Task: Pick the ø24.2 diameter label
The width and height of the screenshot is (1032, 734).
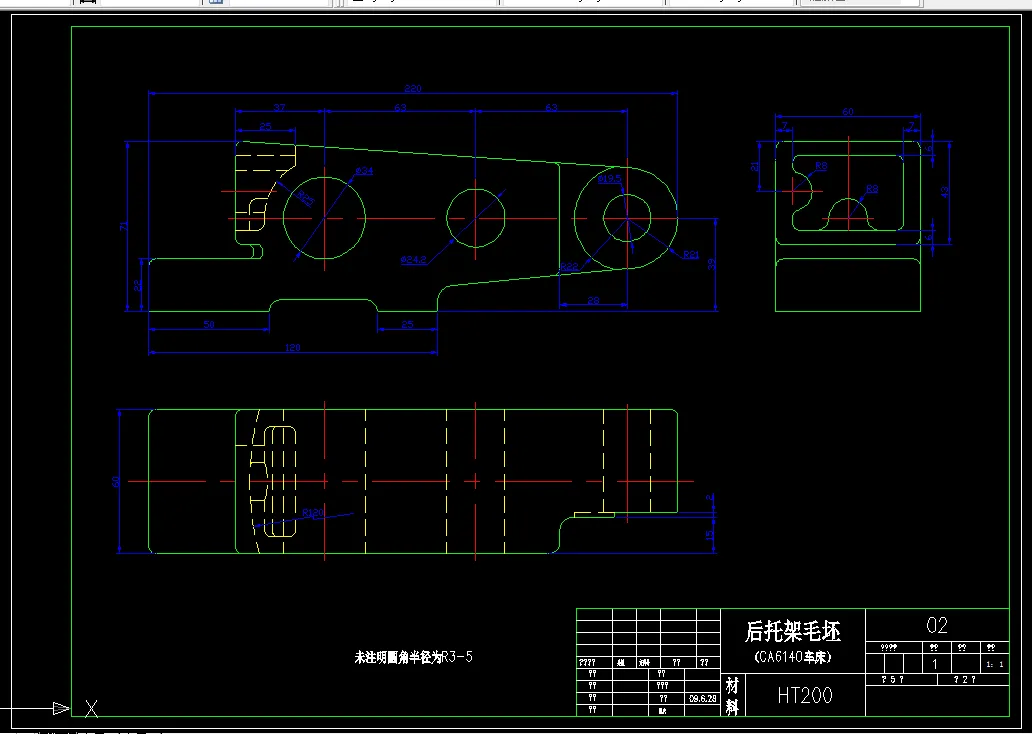Action: 413,259
